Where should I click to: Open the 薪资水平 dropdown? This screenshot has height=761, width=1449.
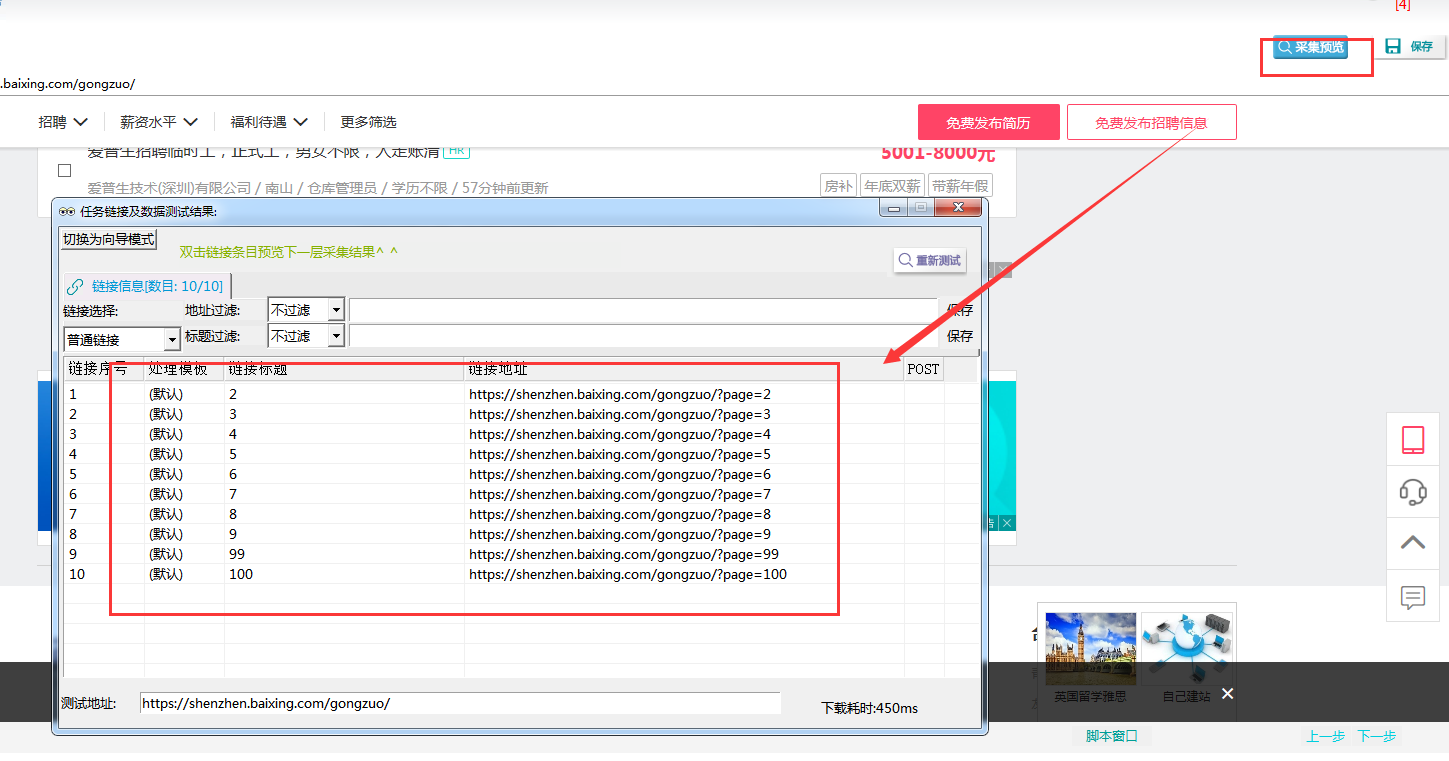(x=158, y=122)
